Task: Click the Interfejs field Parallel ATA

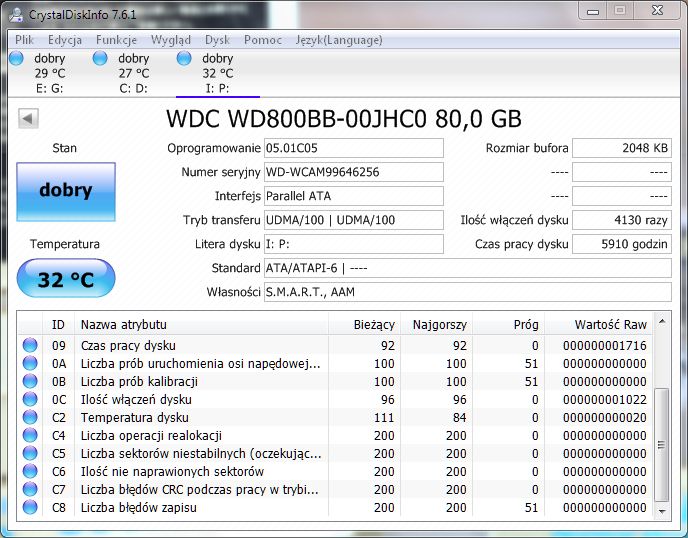Action: (x=354, y=196)
